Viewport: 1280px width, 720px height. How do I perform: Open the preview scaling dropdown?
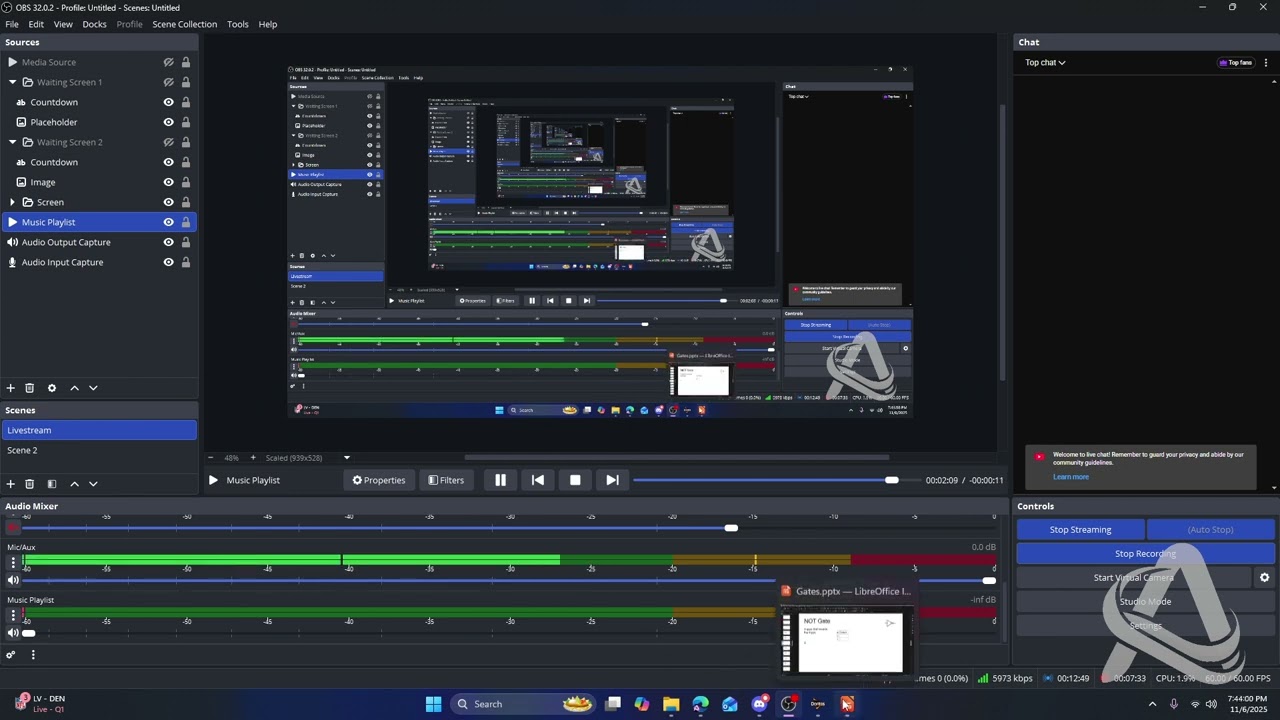click(x=347, y=458)
